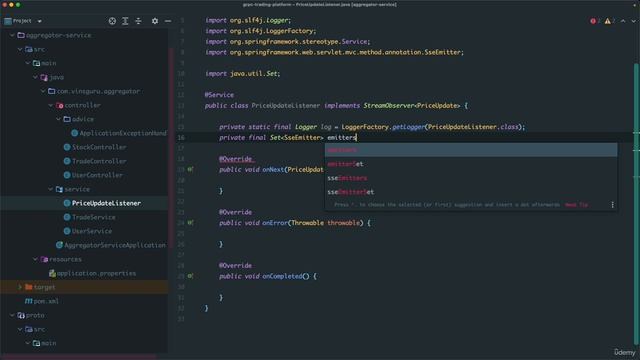Click Next Tip link in completion popup

tap(576, 204)
